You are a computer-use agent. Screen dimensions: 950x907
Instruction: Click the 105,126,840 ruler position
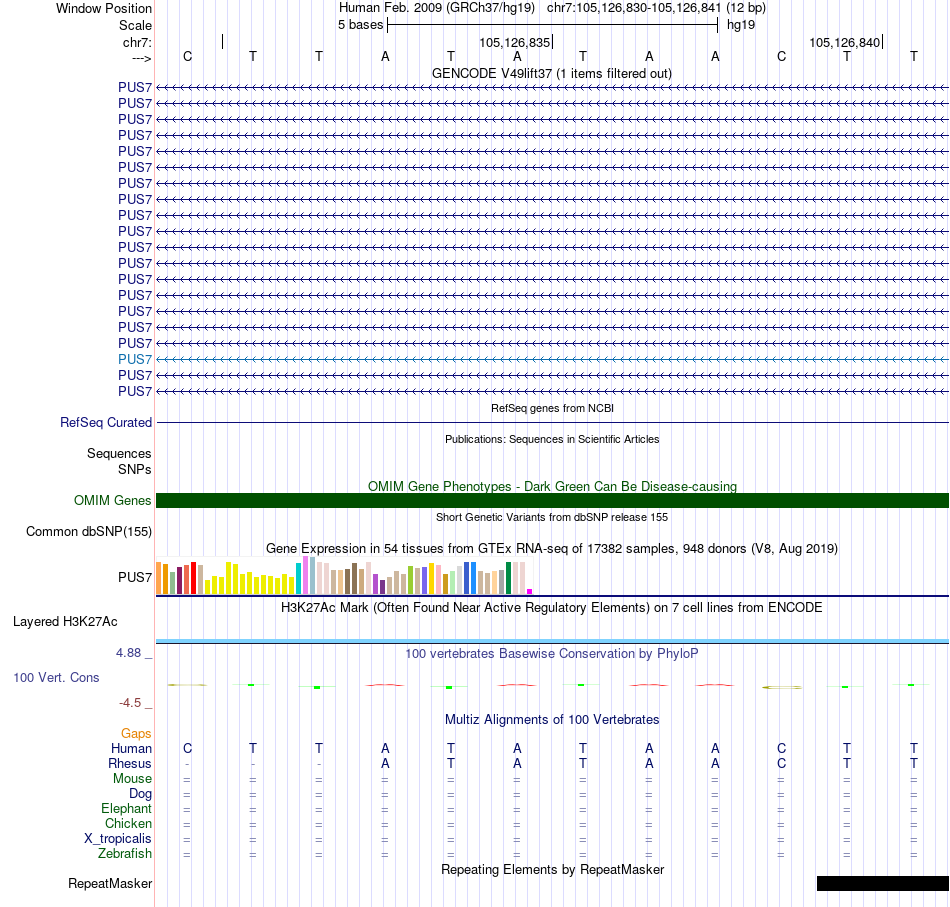[x=845, y=42]
